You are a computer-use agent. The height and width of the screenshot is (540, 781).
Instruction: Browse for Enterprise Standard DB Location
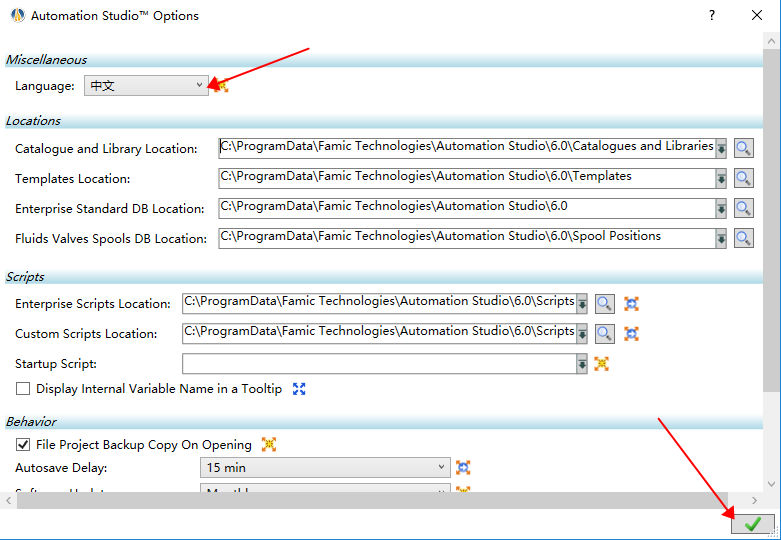tap(743, 208)
